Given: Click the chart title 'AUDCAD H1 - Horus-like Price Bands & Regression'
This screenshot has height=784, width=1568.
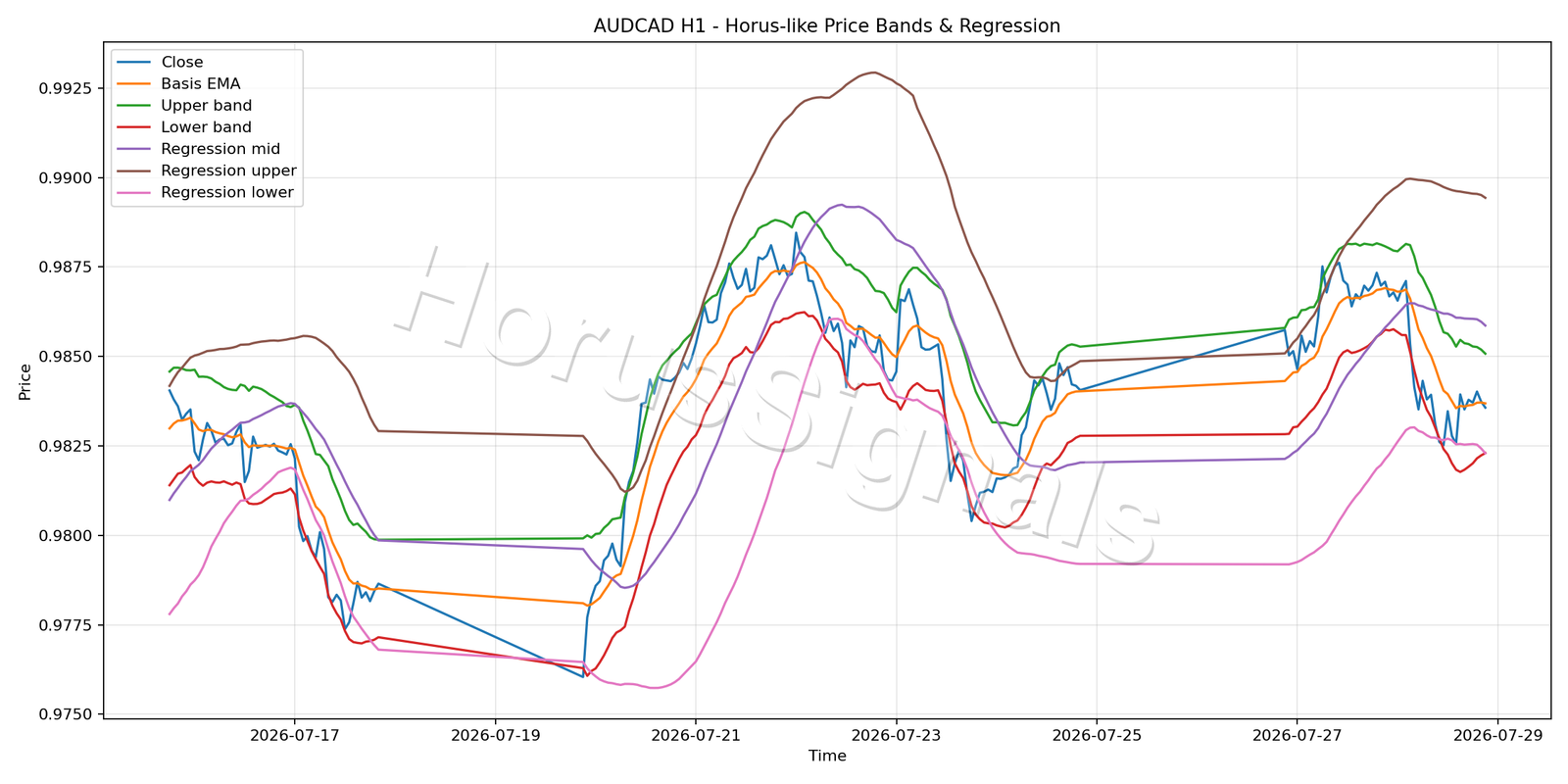Looking at the screenshot, I should (827, 26).
